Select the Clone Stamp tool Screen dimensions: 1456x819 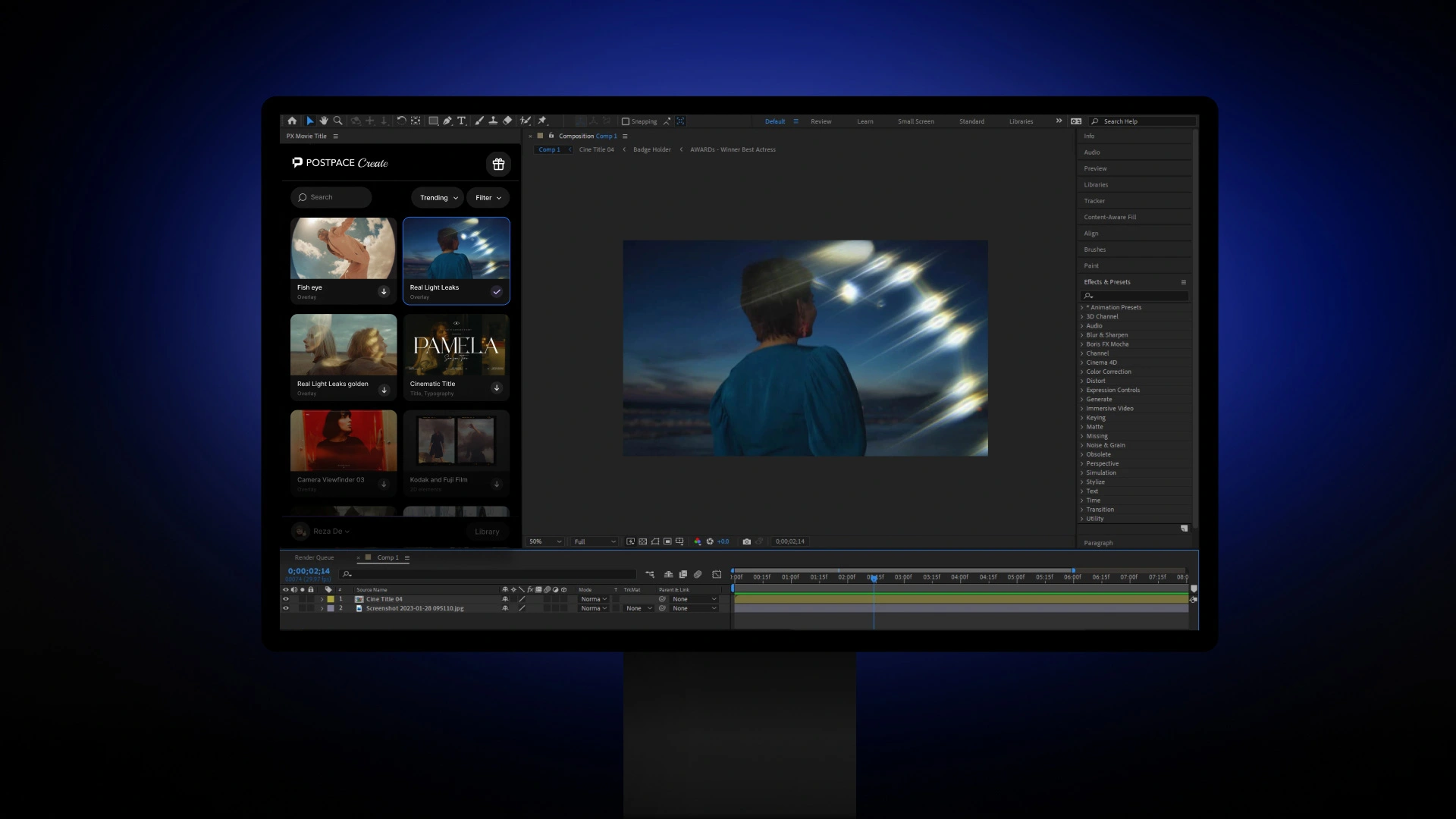tap(493, 121)
